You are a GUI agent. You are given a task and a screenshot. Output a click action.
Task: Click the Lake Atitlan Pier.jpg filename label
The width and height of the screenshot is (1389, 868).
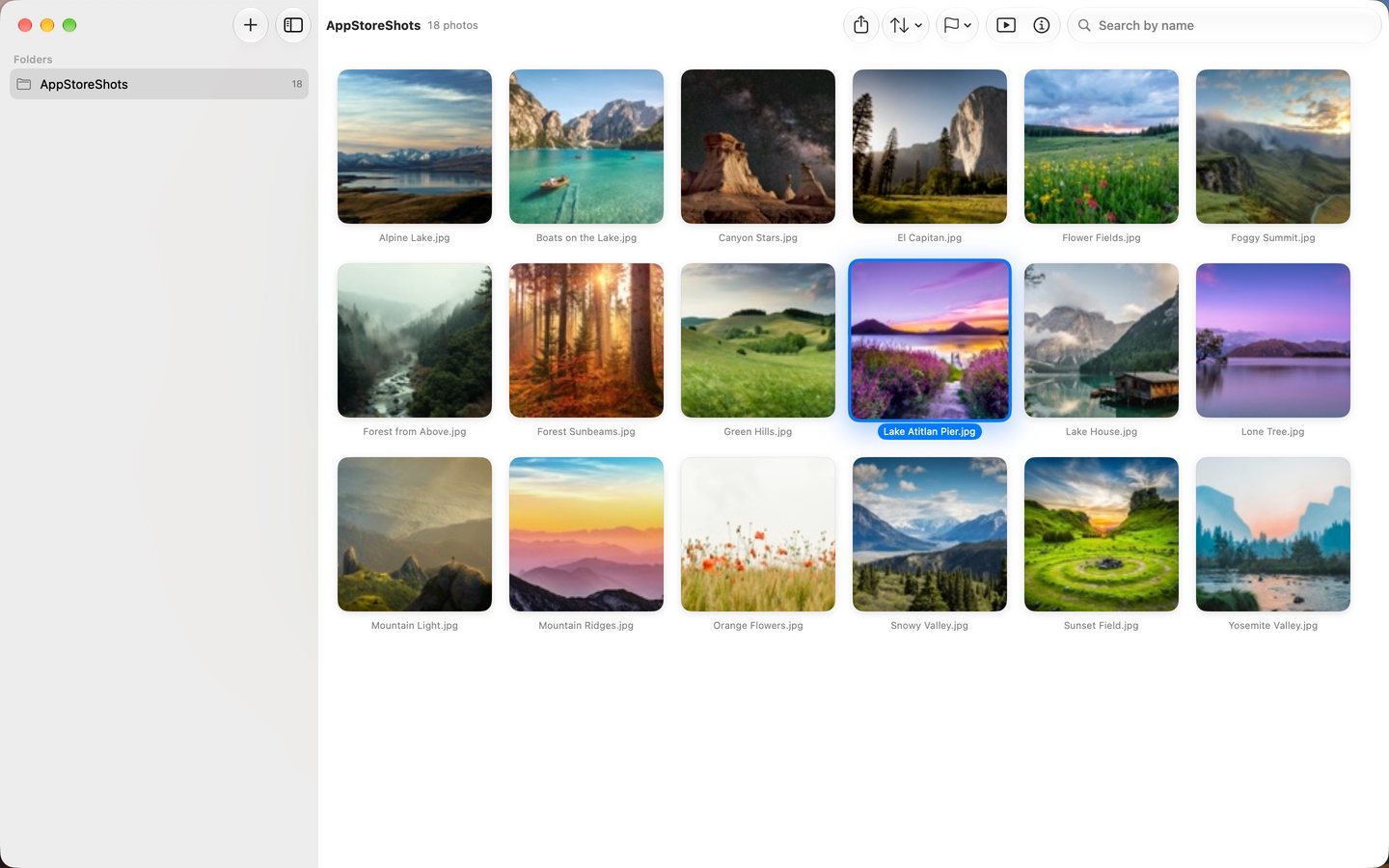tap(930, 431)
